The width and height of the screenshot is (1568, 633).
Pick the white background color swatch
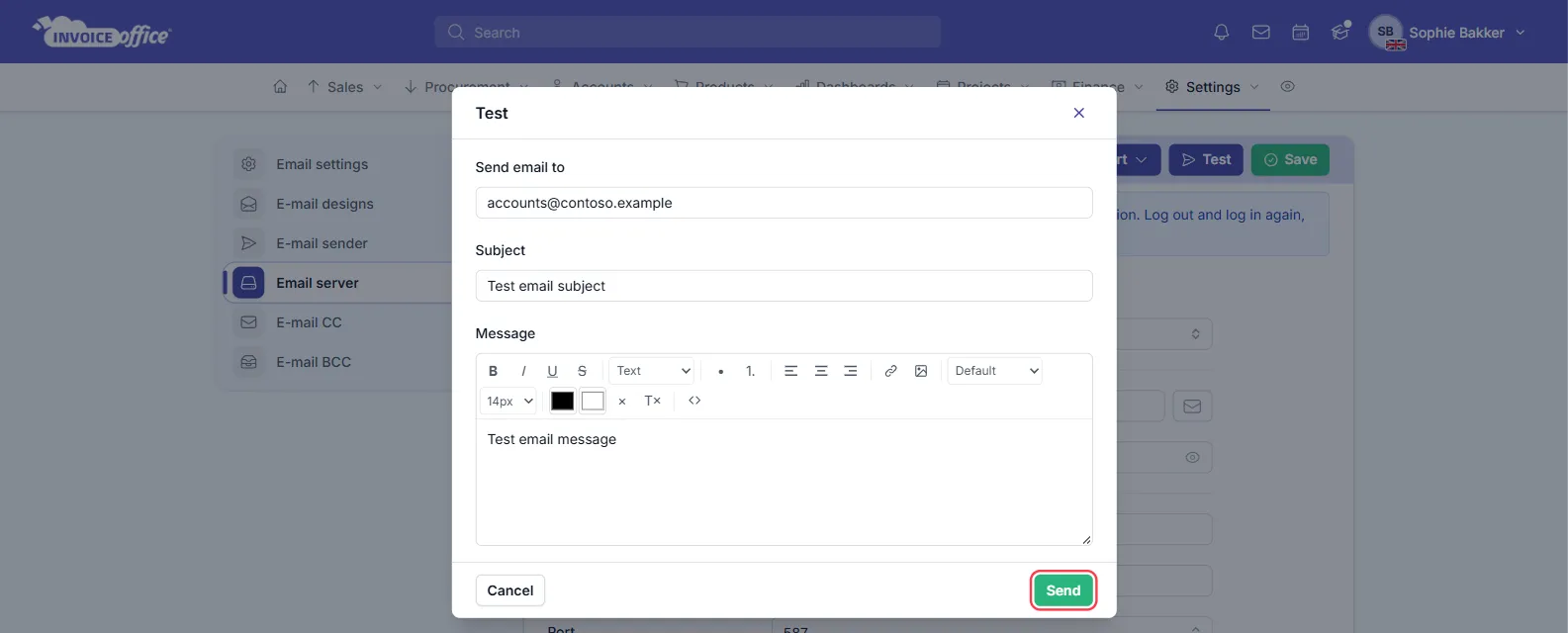pos(593,401)
